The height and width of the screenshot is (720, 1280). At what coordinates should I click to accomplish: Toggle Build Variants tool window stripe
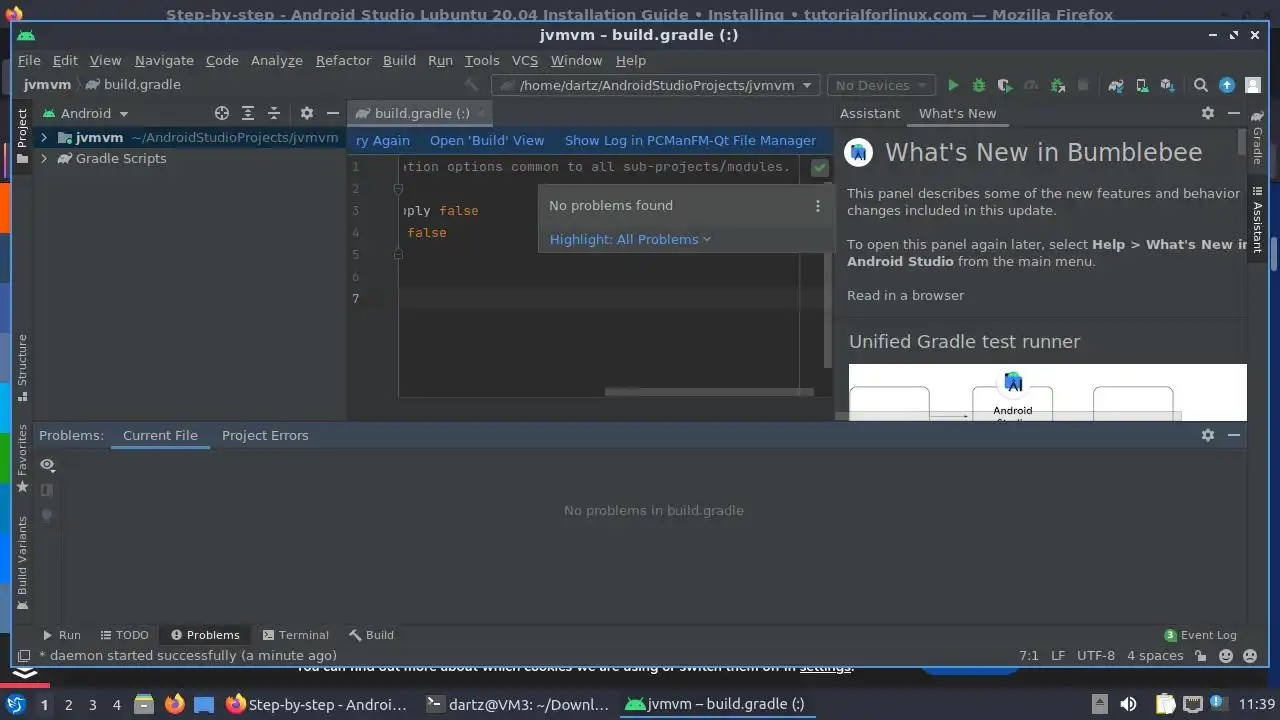tap(22, 563)
